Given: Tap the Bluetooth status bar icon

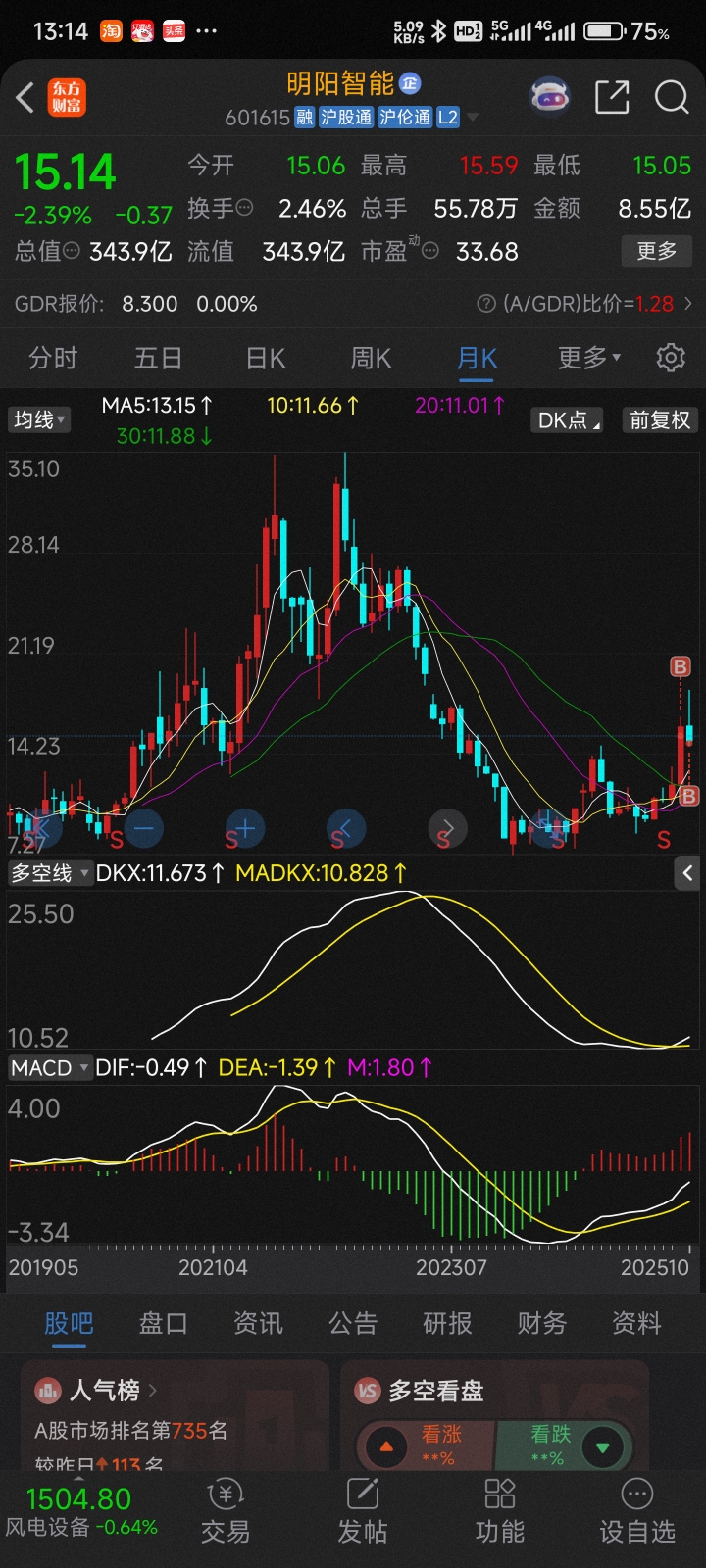Looking at the screenshot, I should (438, 31).
